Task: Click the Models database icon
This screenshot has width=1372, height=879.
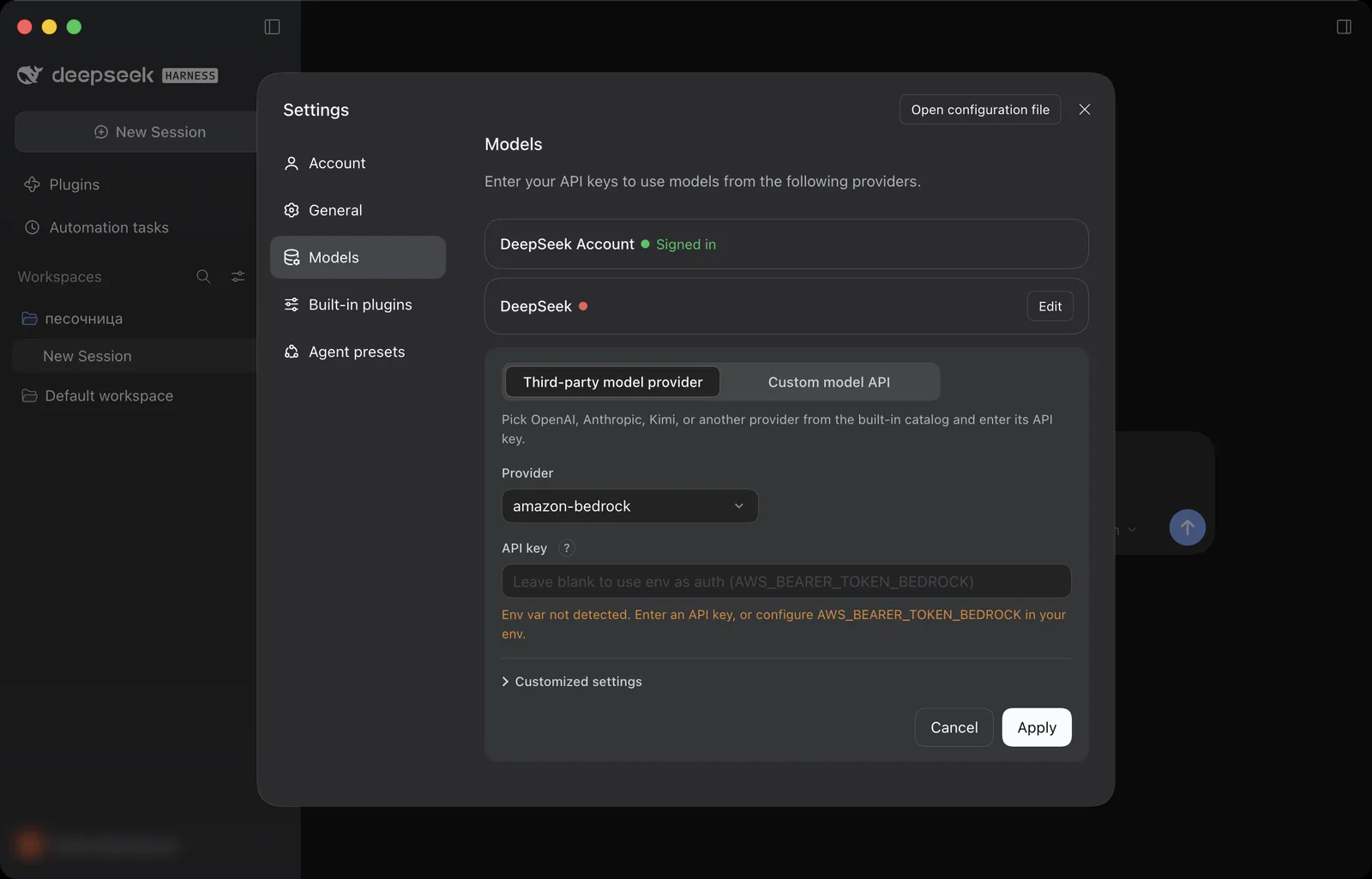Action: [292, 257]
